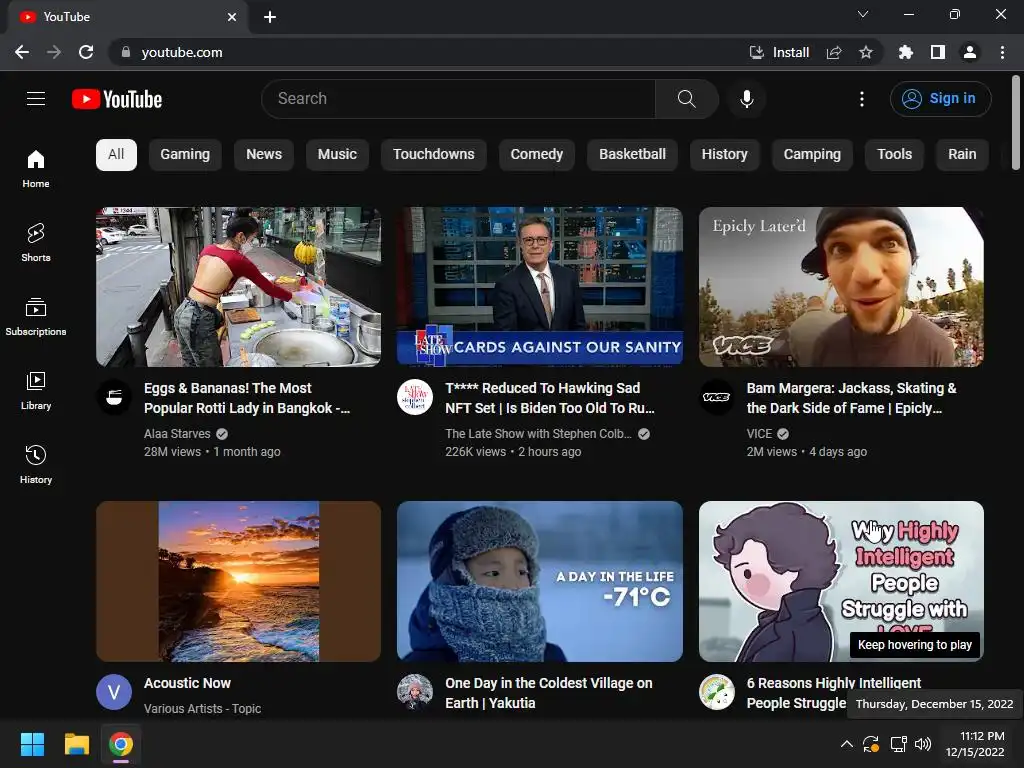Bookmark this tab with the star icon
This screenshot has width=1024, height=768.
click(x=866, y=52)
